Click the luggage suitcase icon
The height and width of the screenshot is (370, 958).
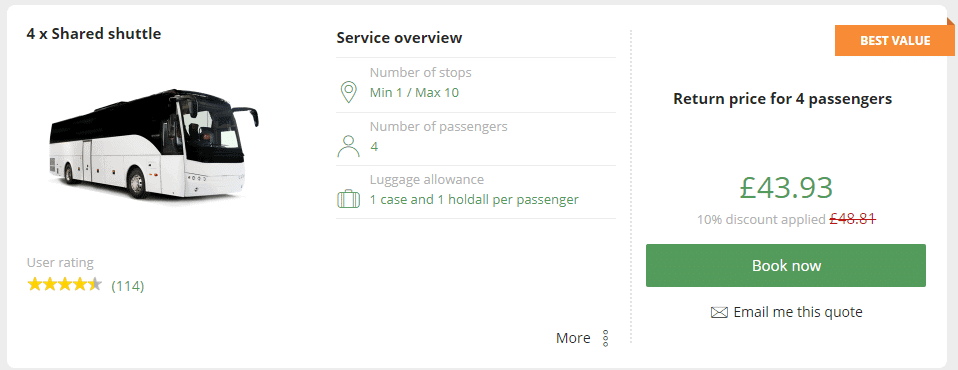(348, 199)
